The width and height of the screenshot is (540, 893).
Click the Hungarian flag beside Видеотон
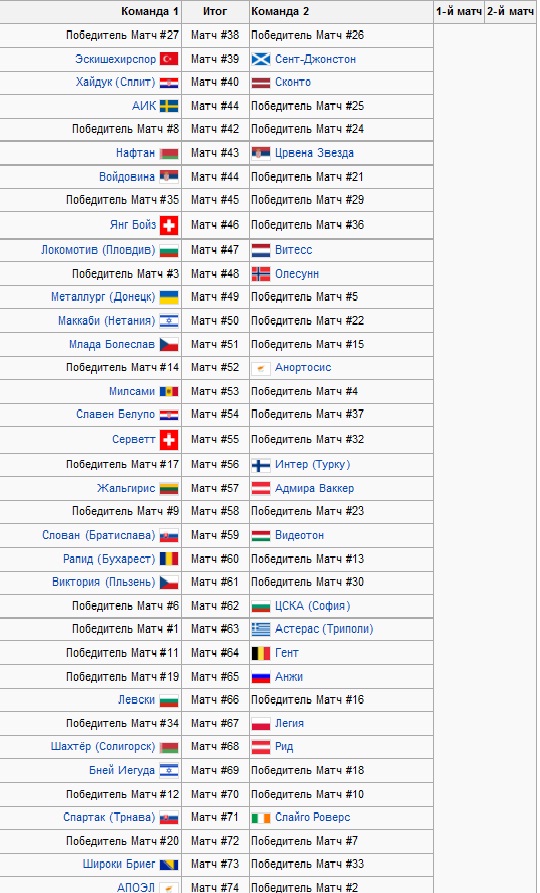tap(261, 535)
